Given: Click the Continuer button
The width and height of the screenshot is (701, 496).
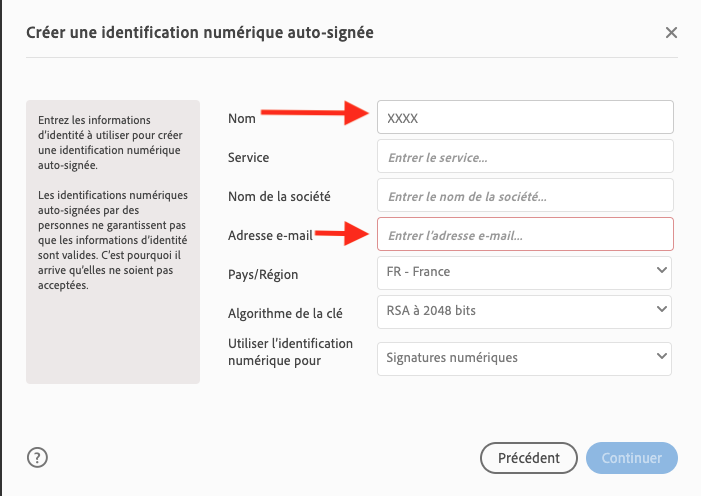Looking at the screenshot, I should 632,458.
